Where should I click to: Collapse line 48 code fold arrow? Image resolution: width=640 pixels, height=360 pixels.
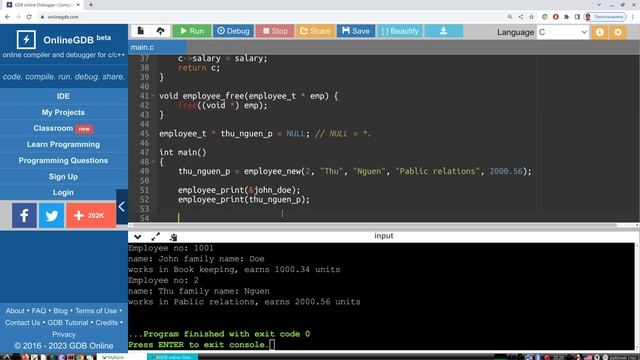[x=153, y=162]
